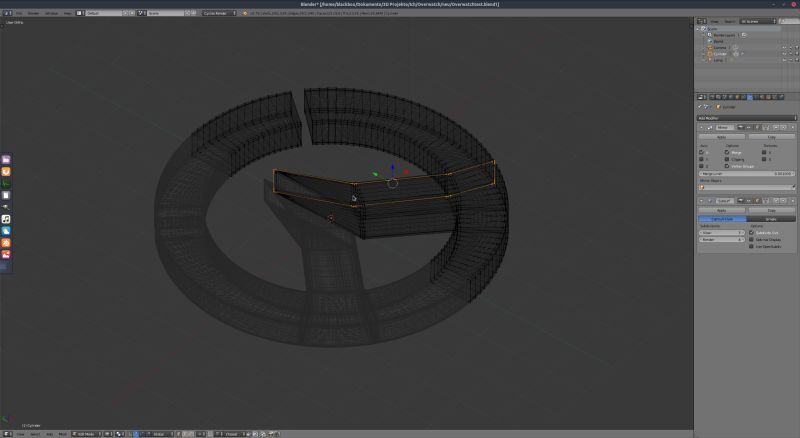Screen dimensions: 800x438
Task: Apply the Subsurf modifier
Action: tap(721, 210)
